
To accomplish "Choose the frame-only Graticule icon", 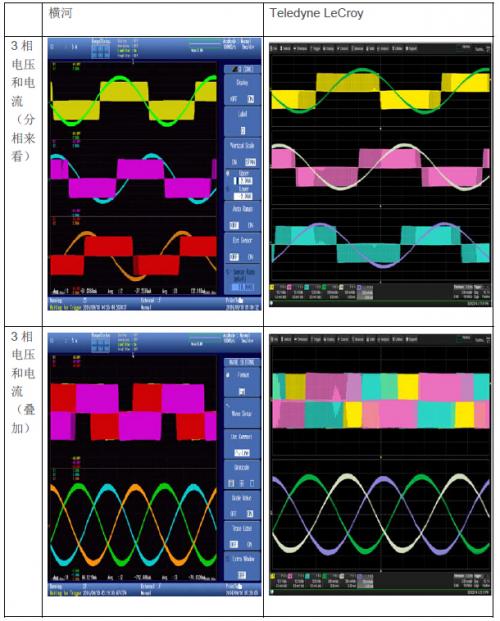I will 252,483.
